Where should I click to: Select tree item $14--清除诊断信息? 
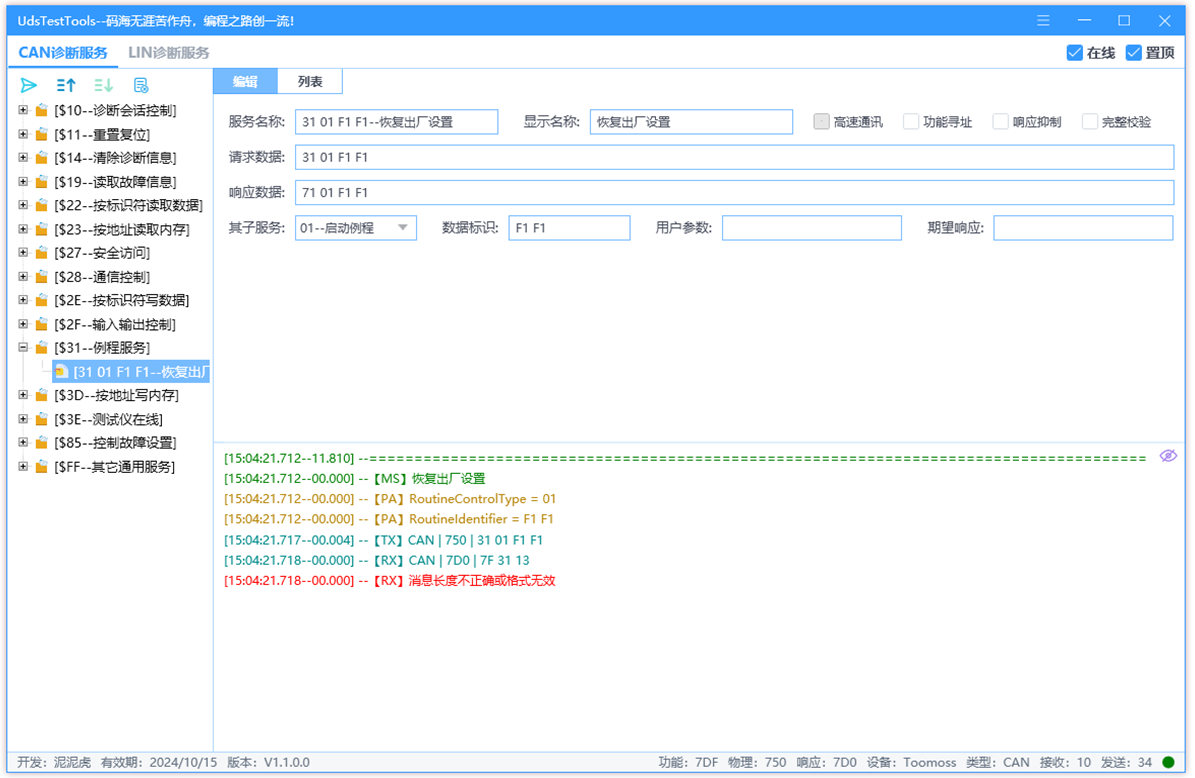click(x=115, y=158)
